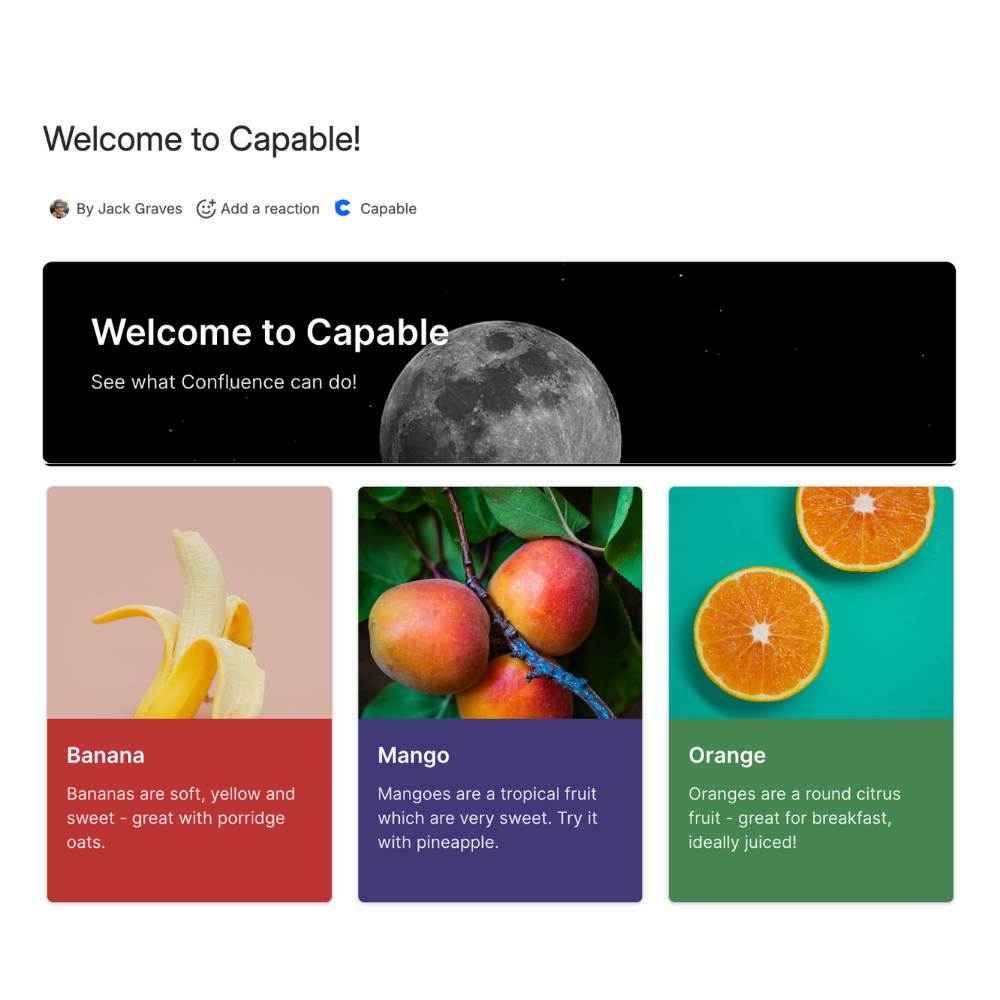
Task: Click See what Confluence can do! subtitle
Action: point(224,382)
